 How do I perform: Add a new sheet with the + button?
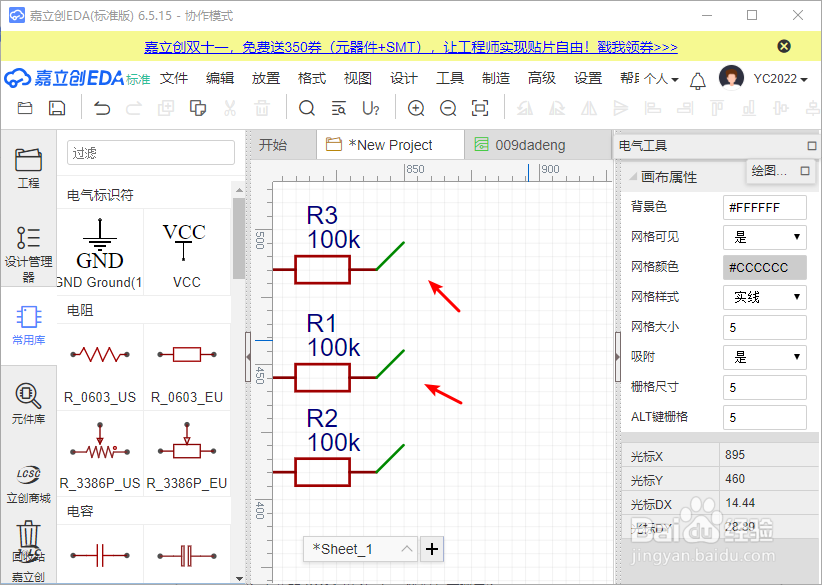tap(431, 549)
